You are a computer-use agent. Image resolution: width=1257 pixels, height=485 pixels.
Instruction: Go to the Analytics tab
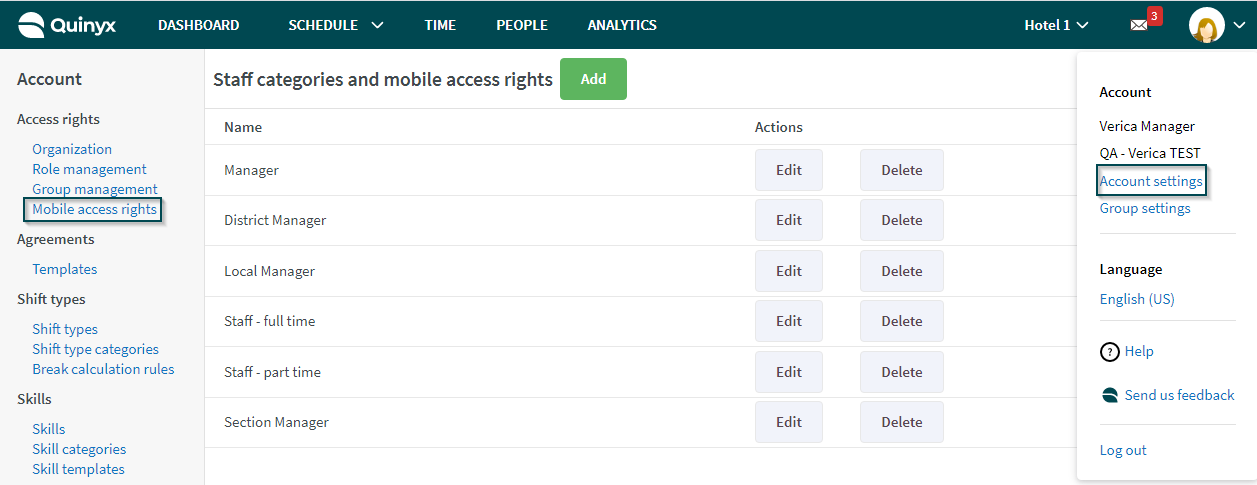622,25
